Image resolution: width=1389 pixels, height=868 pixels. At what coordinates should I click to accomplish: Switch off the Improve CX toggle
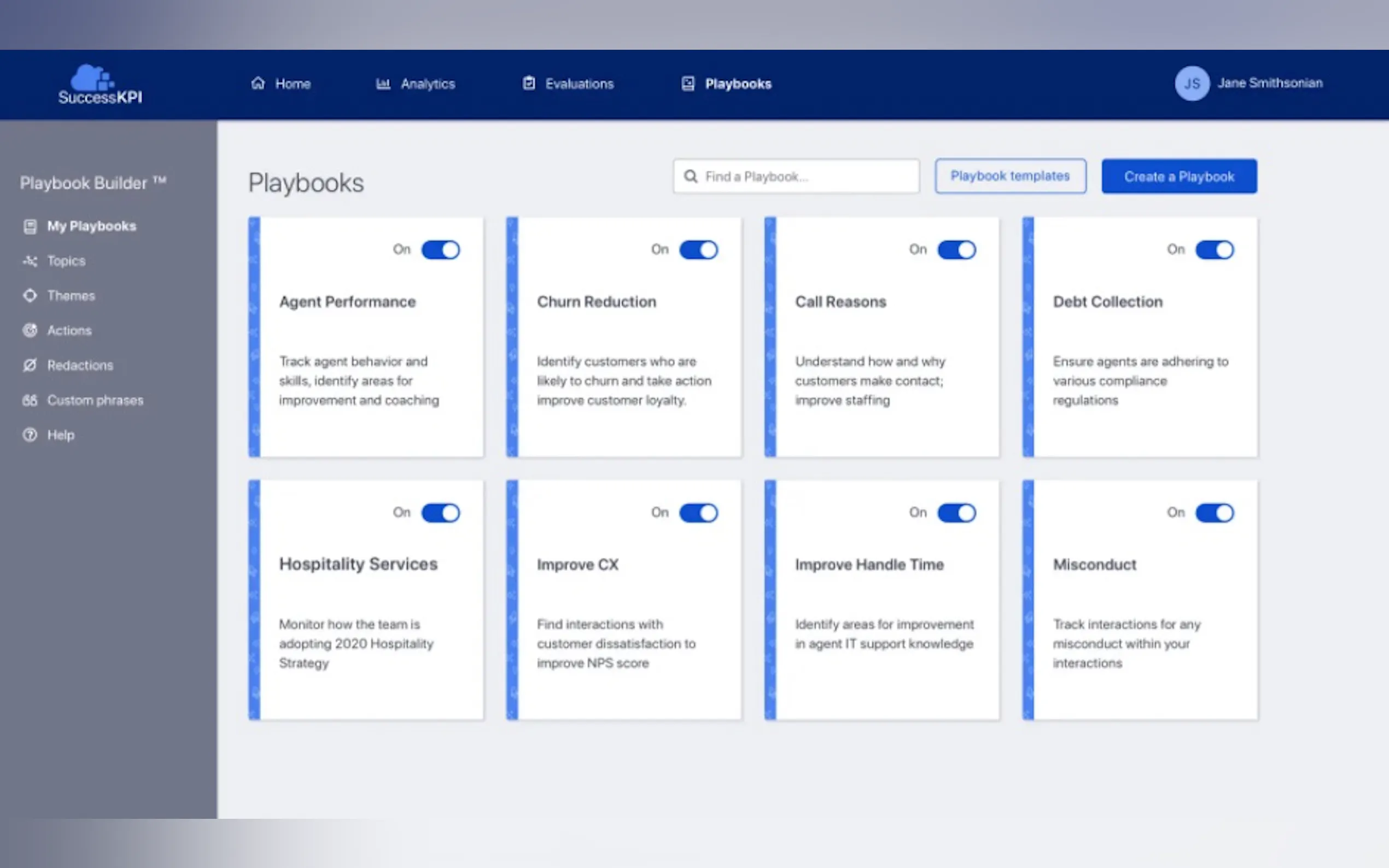(698, 513)
